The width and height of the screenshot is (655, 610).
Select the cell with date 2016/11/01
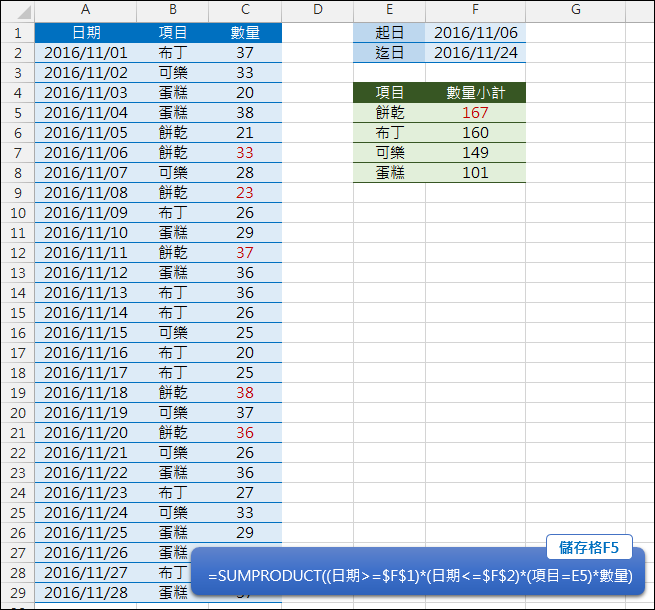point(86,53)
